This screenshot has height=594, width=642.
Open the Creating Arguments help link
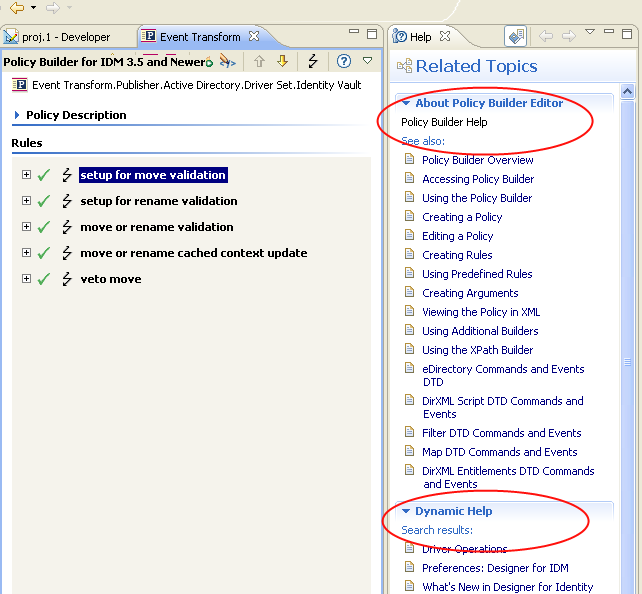(470, 293)
